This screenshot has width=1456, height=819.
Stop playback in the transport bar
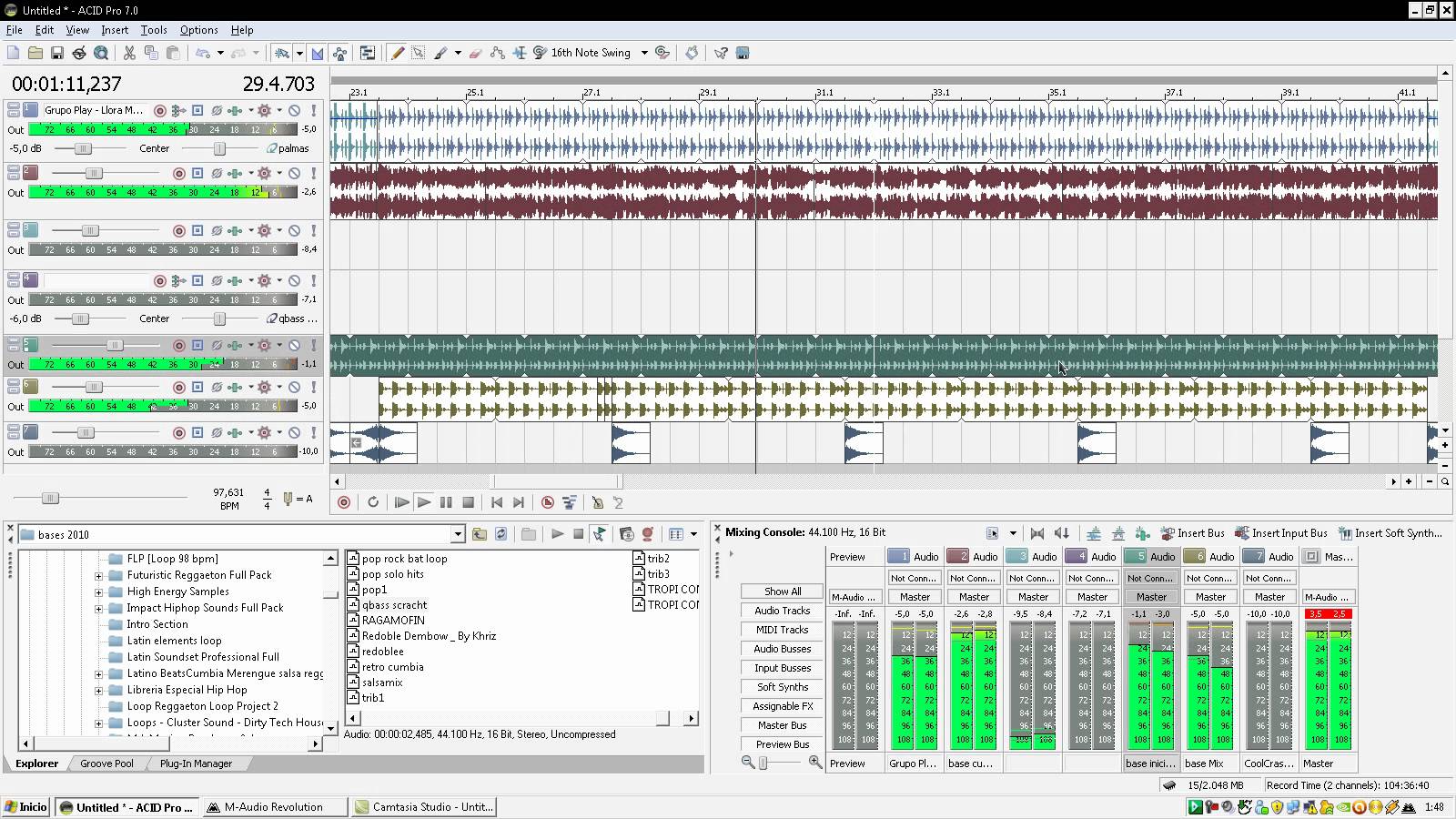[468, 502]
